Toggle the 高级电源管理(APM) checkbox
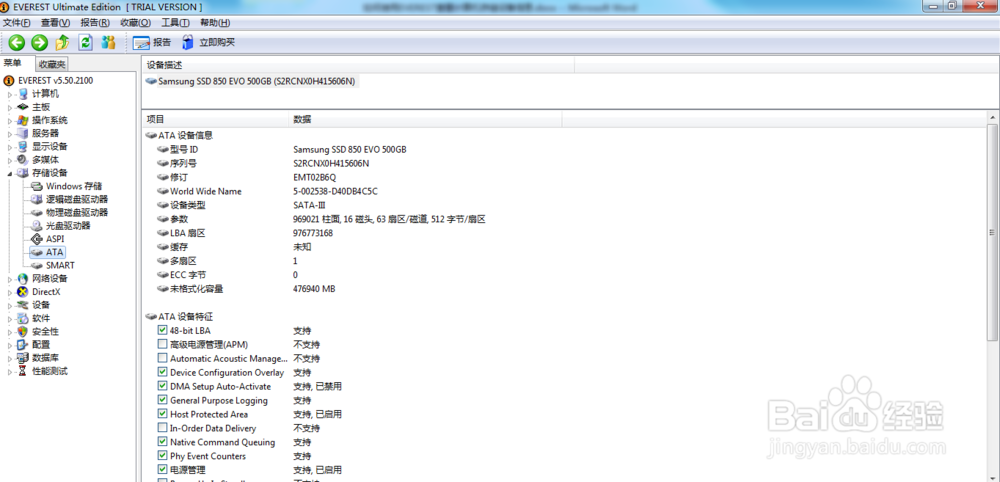 click(x=162, y=344)
